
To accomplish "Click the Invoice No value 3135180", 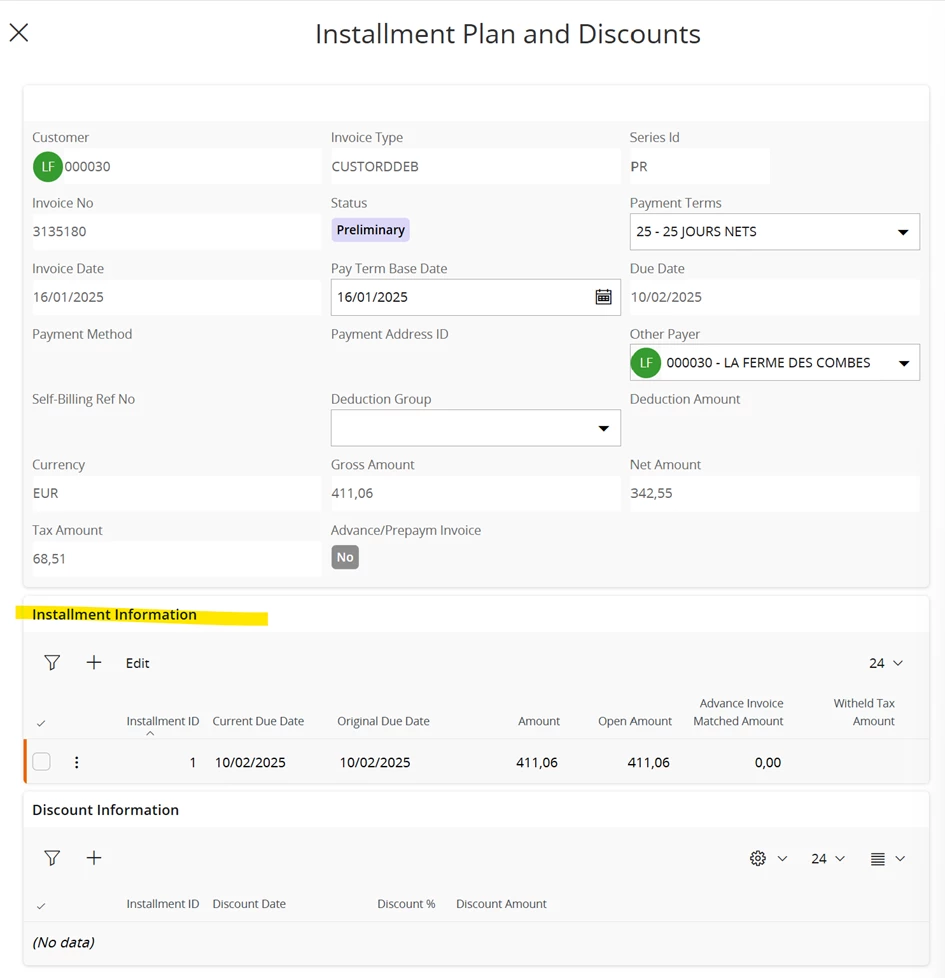I will (x=59, y=231).
